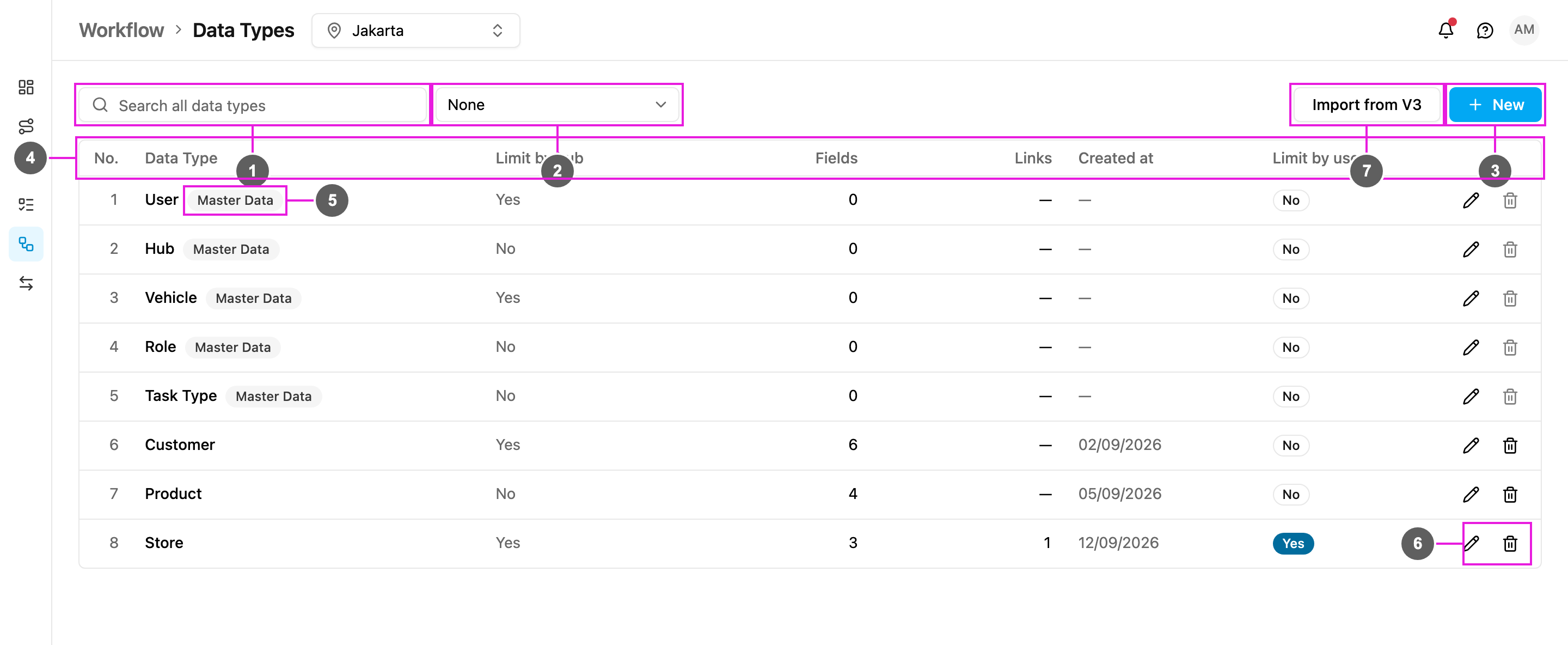The image size is (1568, 645).
Task: Click the 02/09/2026 created date
Action: pos(1119,445)
